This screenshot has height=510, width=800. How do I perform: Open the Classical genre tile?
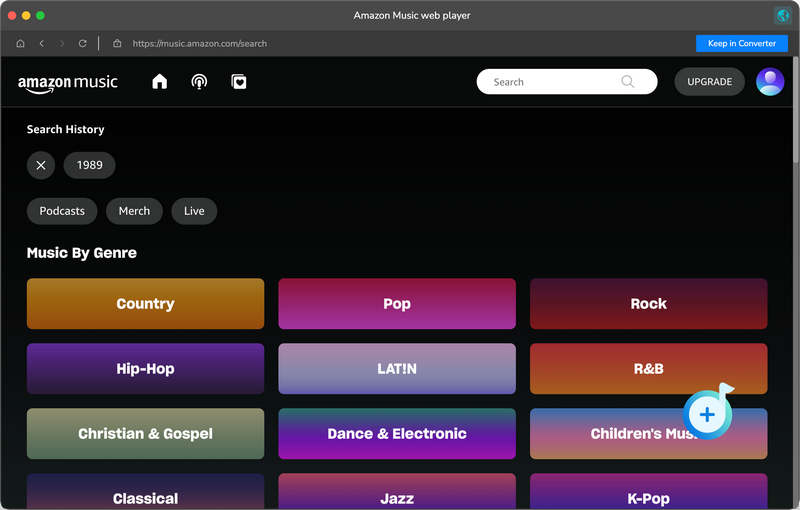coord(145,492)
